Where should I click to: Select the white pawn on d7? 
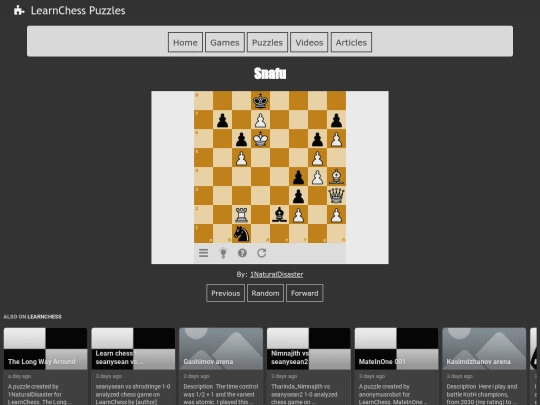(x=260, y=120)
